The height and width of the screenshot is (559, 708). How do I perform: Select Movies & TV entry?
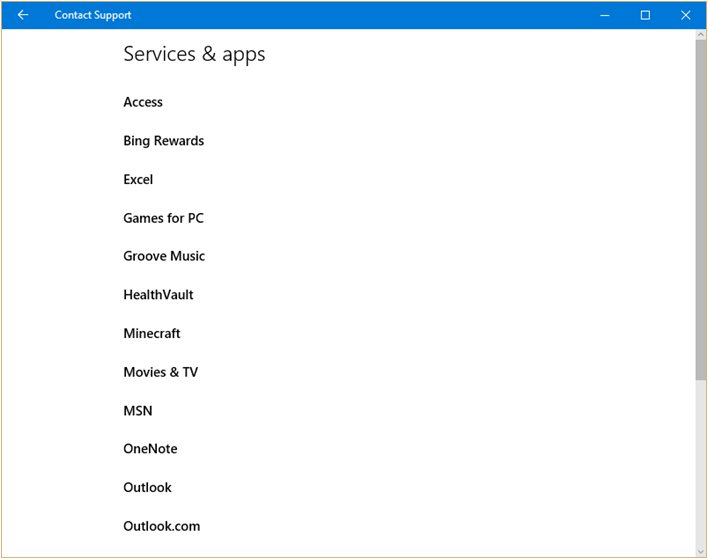(161, 372)
